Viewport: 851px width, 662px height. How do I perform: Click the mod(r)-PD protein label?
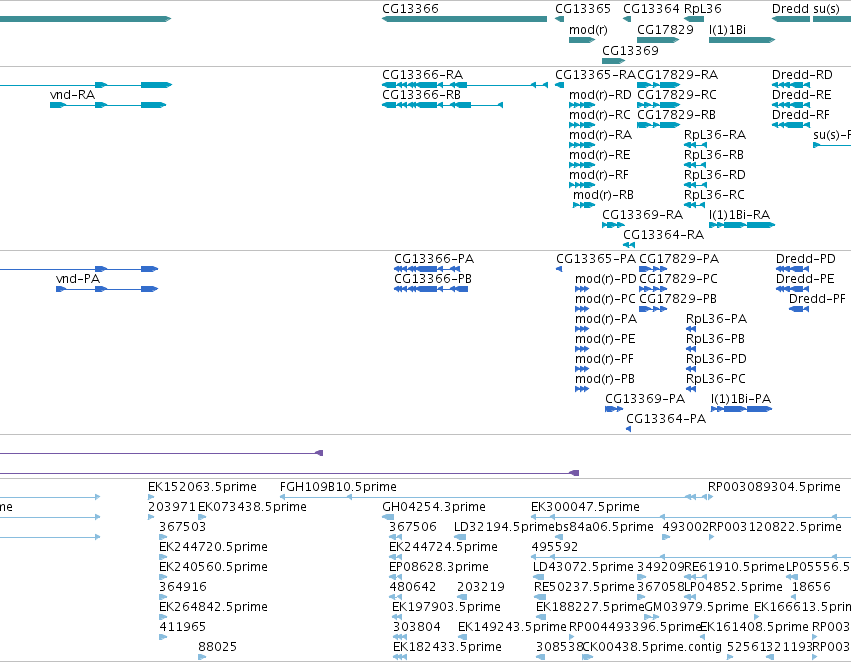click(x=606, y=279)
